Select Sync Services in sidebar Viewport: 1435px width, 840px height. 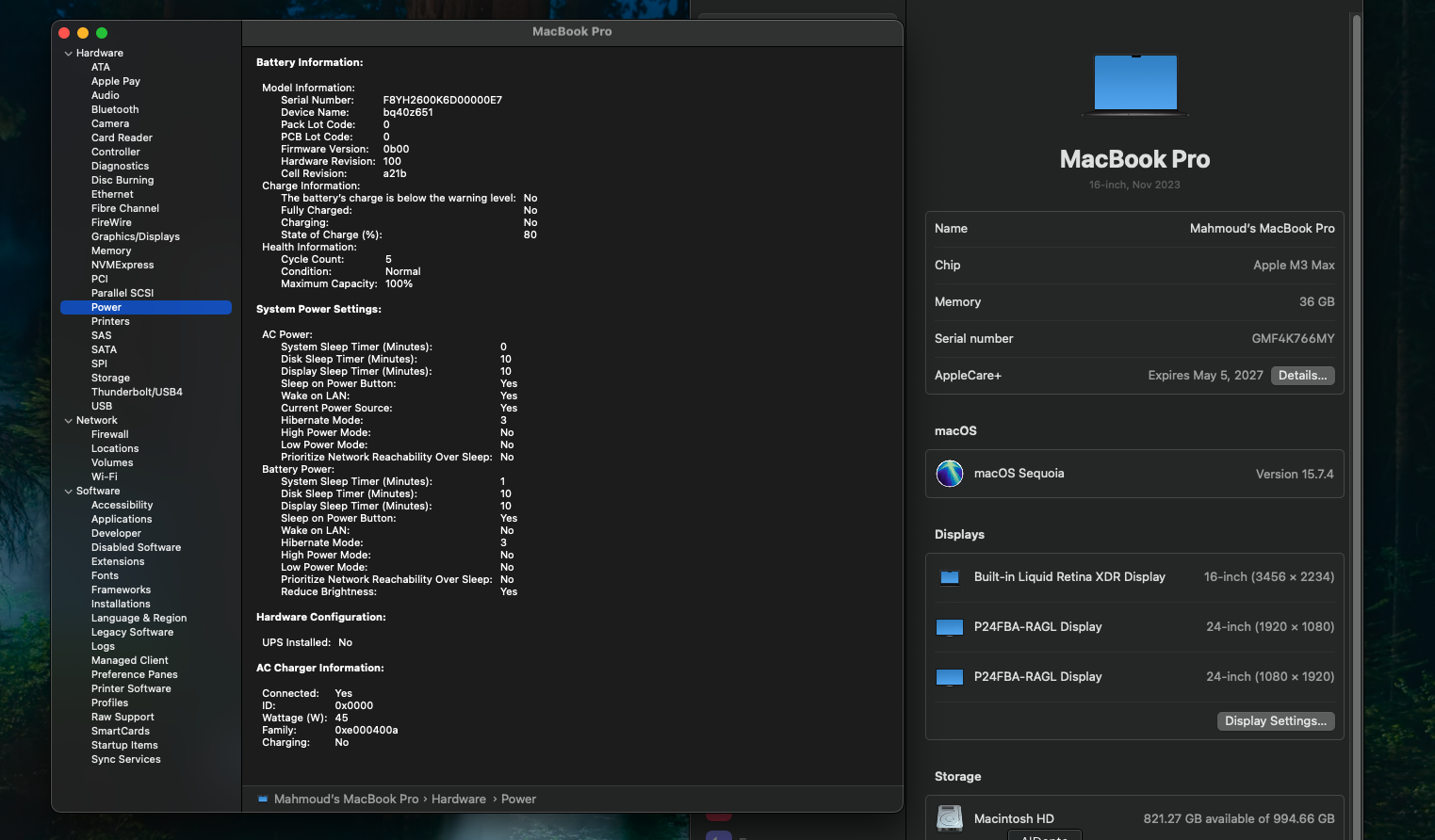[125, 760]
